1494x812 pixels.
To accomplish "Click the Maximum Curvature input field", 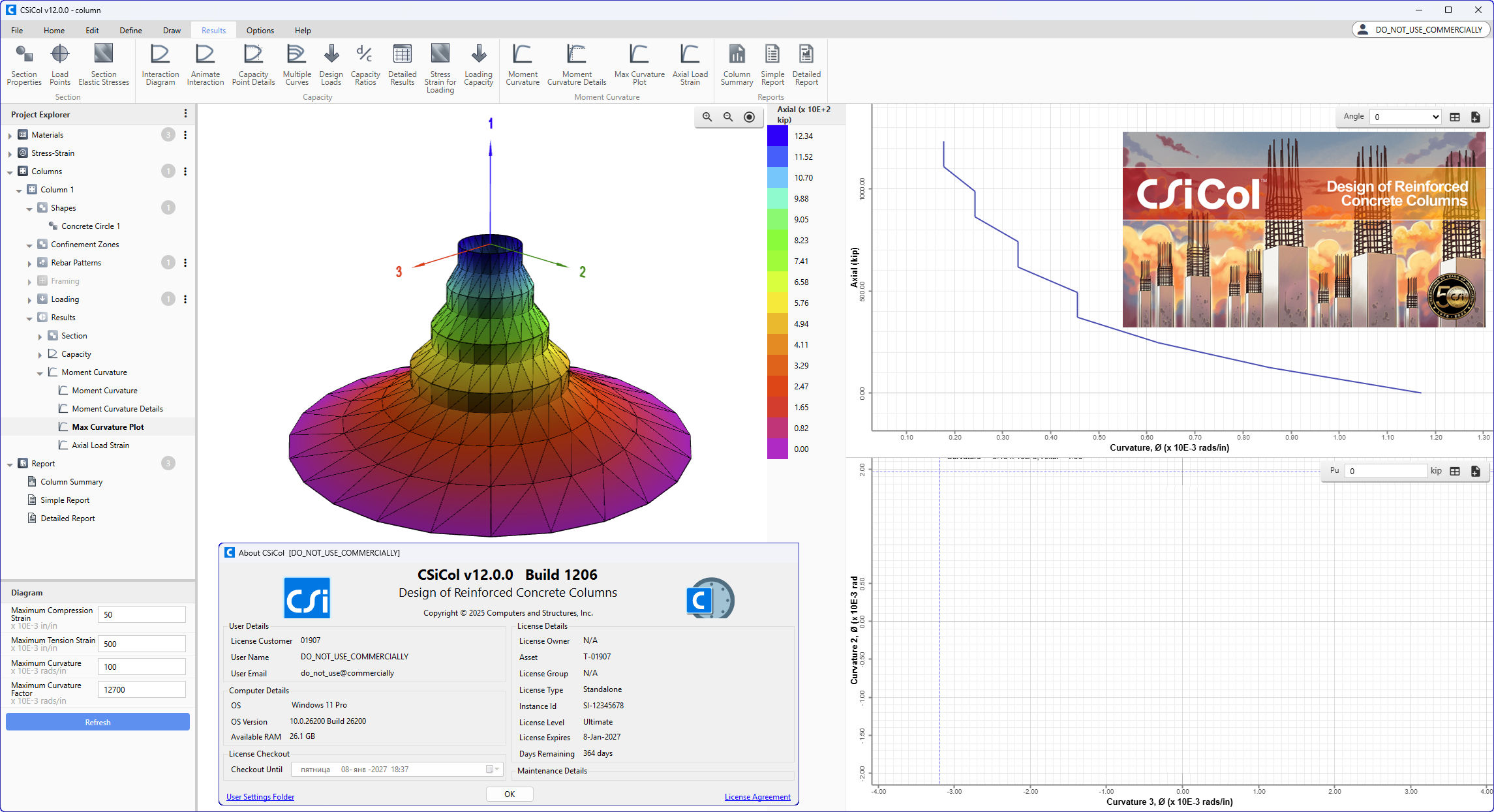I will [141, 666].
